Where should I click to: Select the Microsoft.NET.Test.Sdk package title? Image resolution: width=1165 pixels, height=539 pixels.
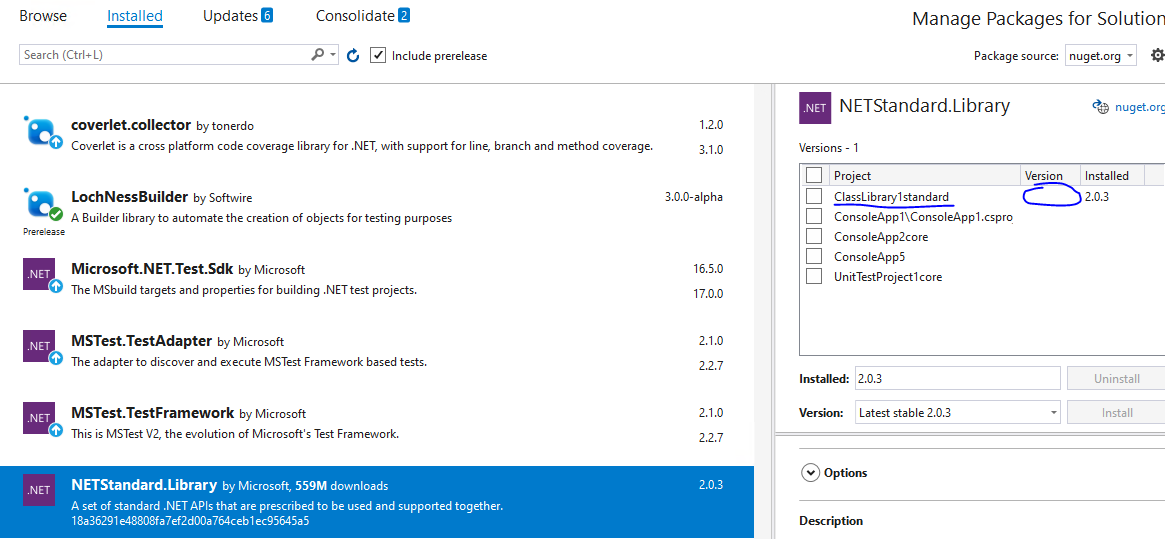click(x=152, y=268)
